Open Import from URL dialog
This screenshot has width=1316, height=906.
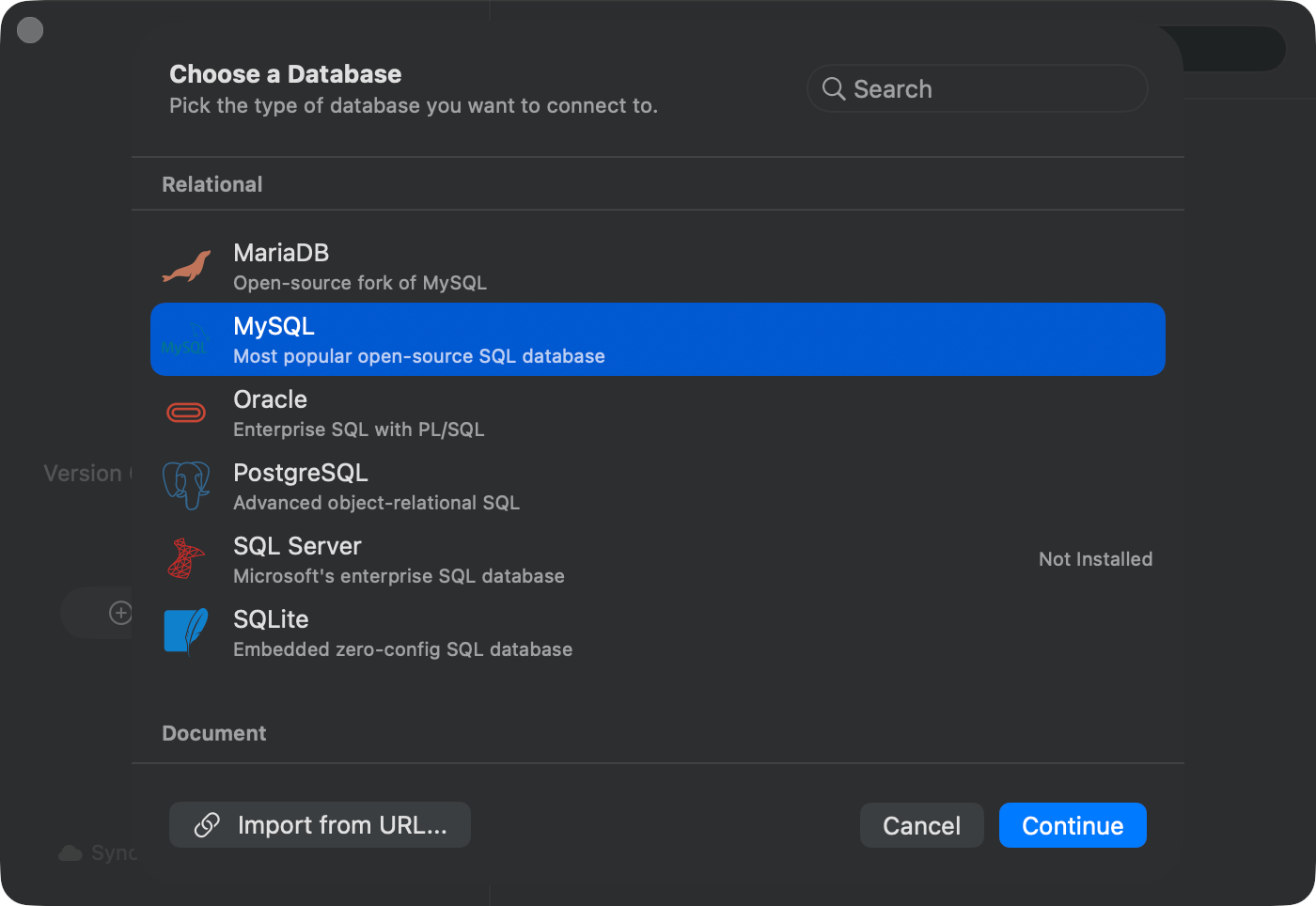point(320,825)
